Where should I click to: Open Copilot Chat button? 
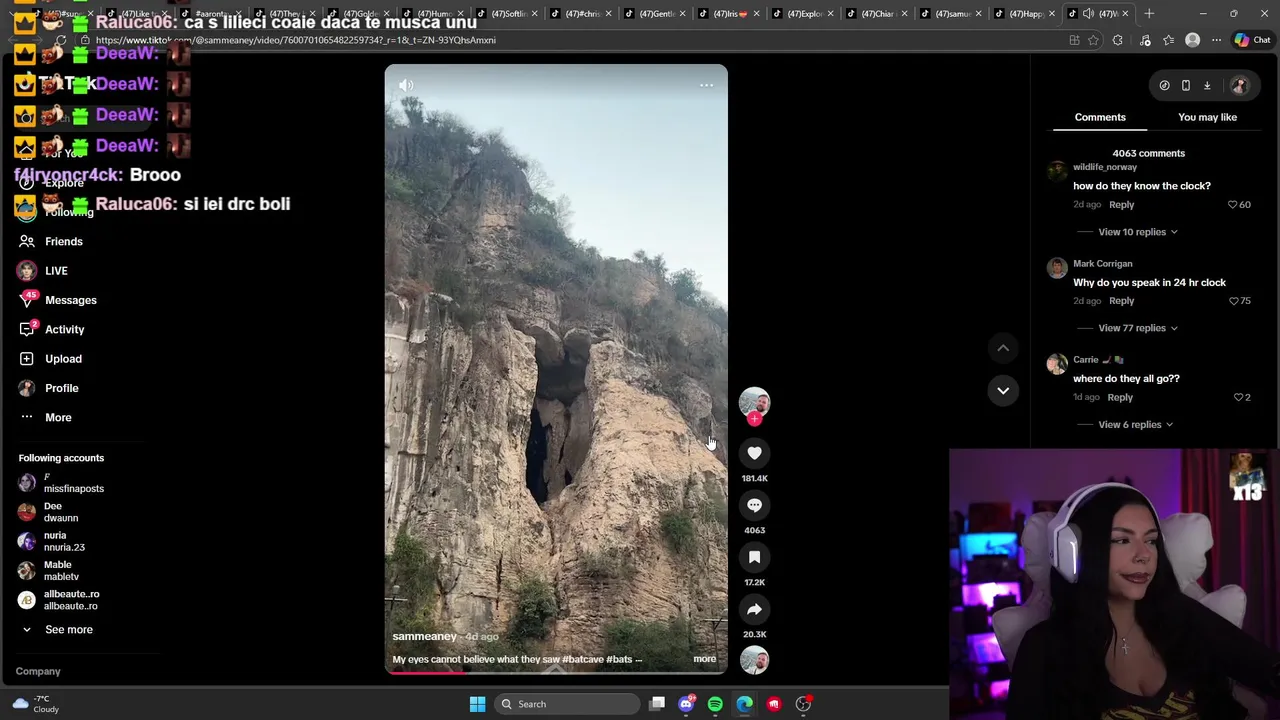[1252, 41]
